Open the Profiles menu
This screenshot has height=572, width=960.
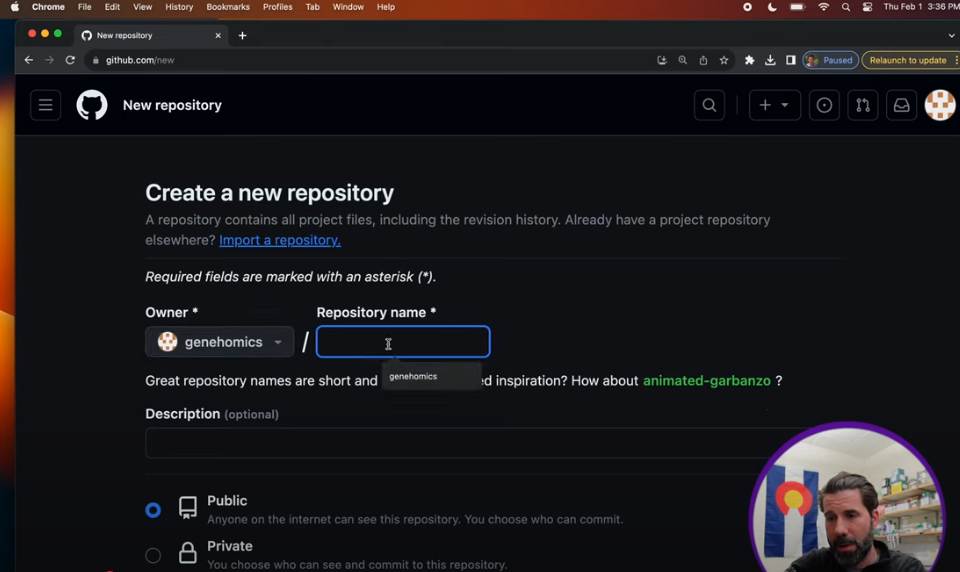277,7
